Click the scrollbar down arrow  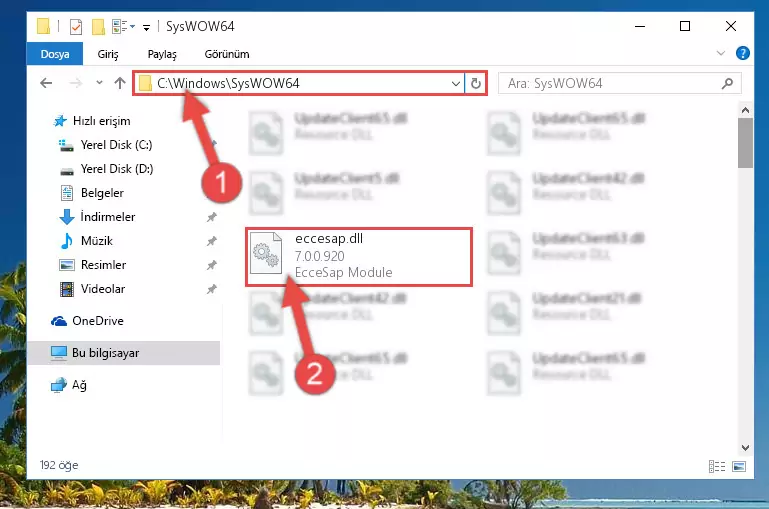(745, 448)
